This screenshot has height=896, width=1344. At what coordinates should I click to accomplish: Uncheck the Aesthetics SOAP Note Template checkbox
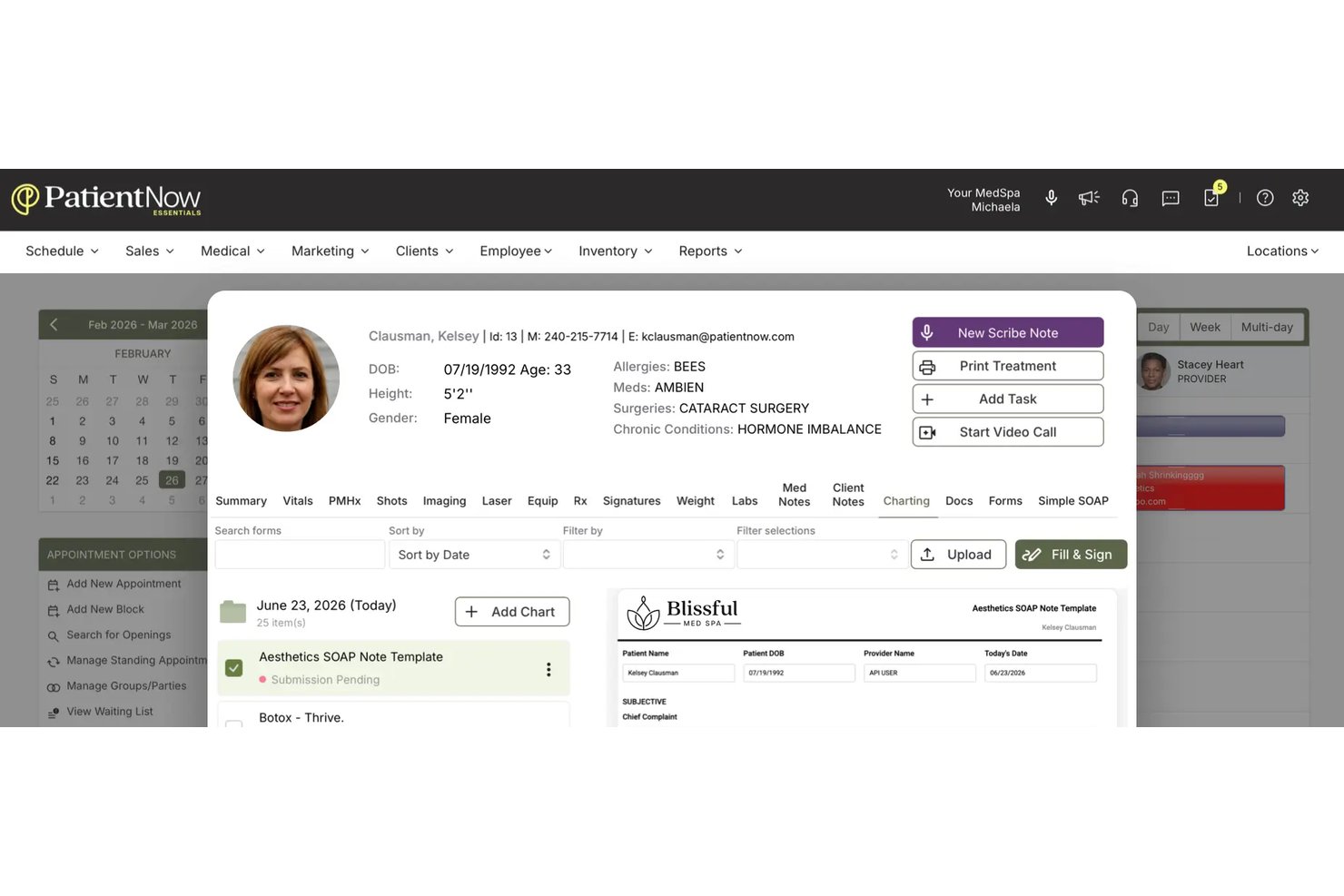pyautogui.click(x=233, y=668)
